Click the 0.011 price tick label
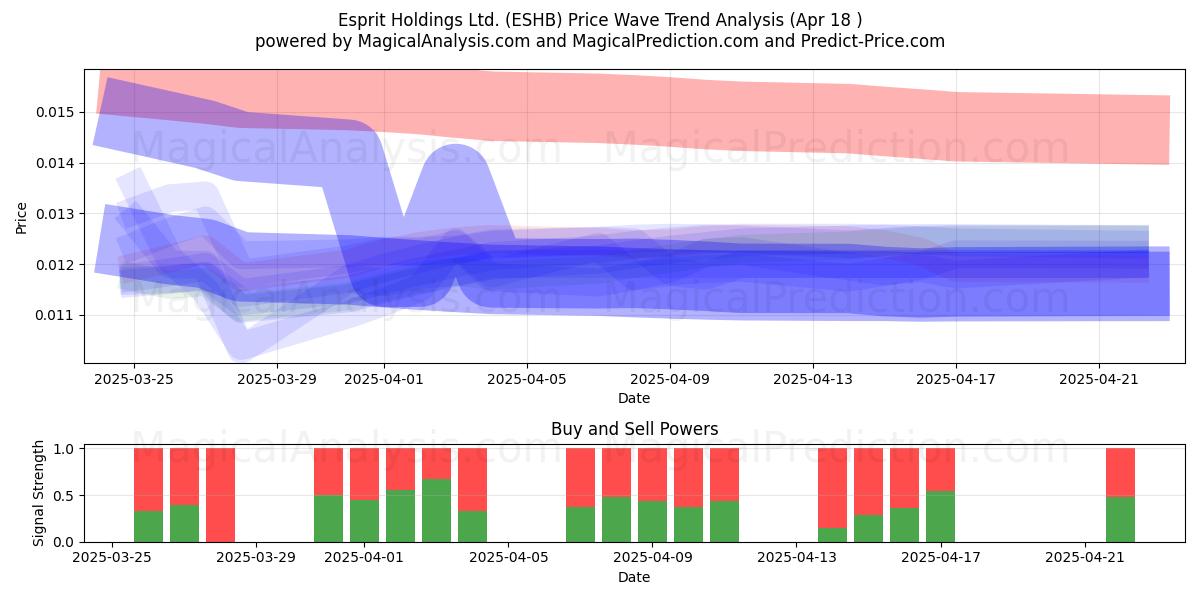 55,316
